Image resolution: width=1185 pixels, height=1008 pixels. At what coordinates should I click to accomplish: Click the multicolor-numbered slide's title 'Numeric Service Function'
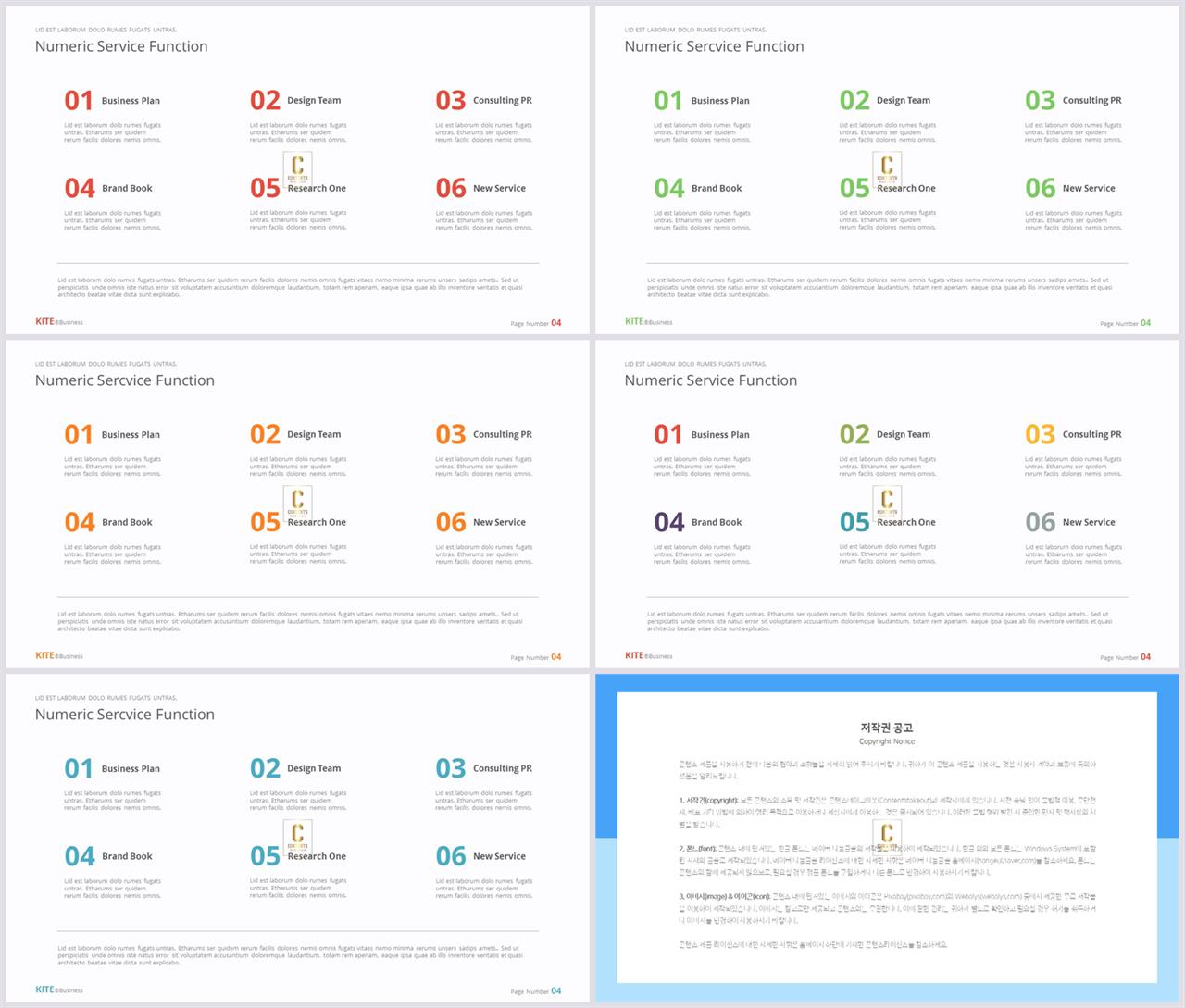point(710,380)
